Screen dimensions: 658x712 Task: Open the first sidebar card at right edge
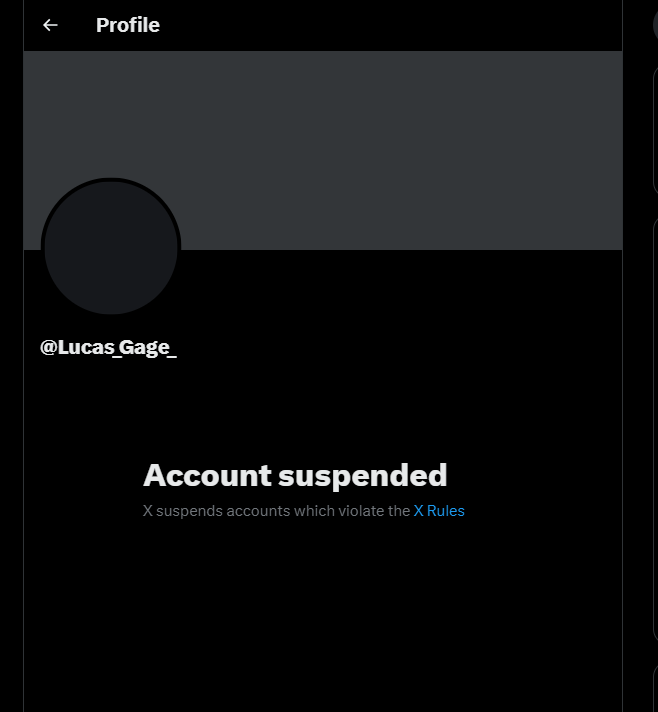655,131
